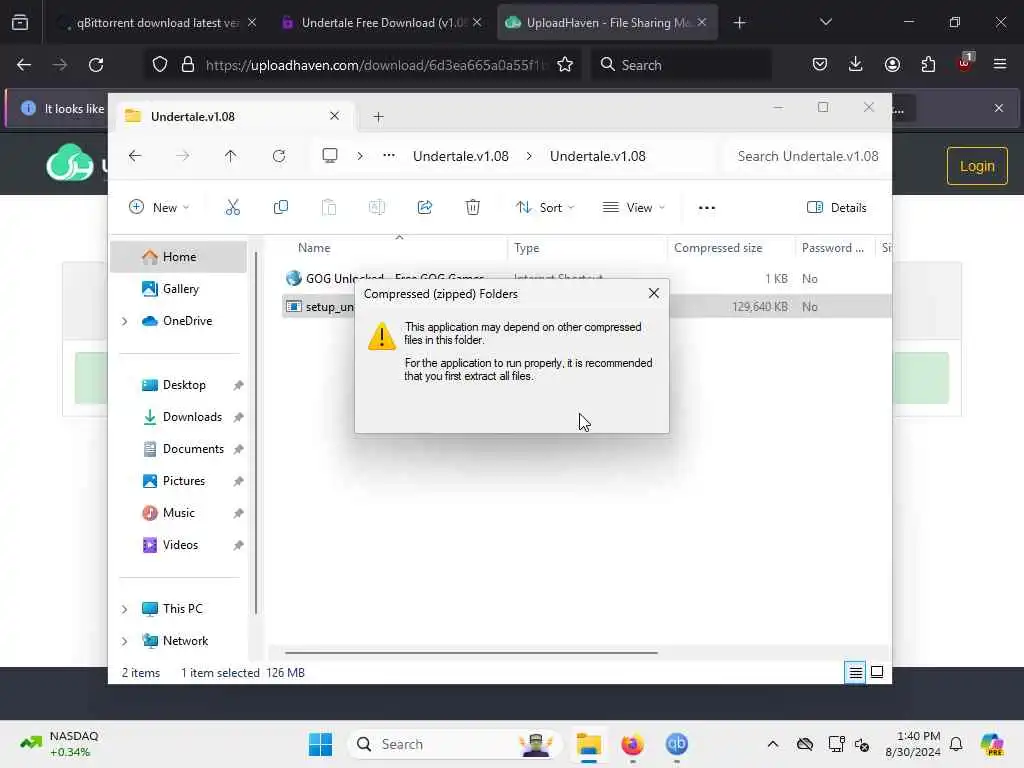Click the PC monitor icon in address bar
The image size is (1024, 768).
330,155
